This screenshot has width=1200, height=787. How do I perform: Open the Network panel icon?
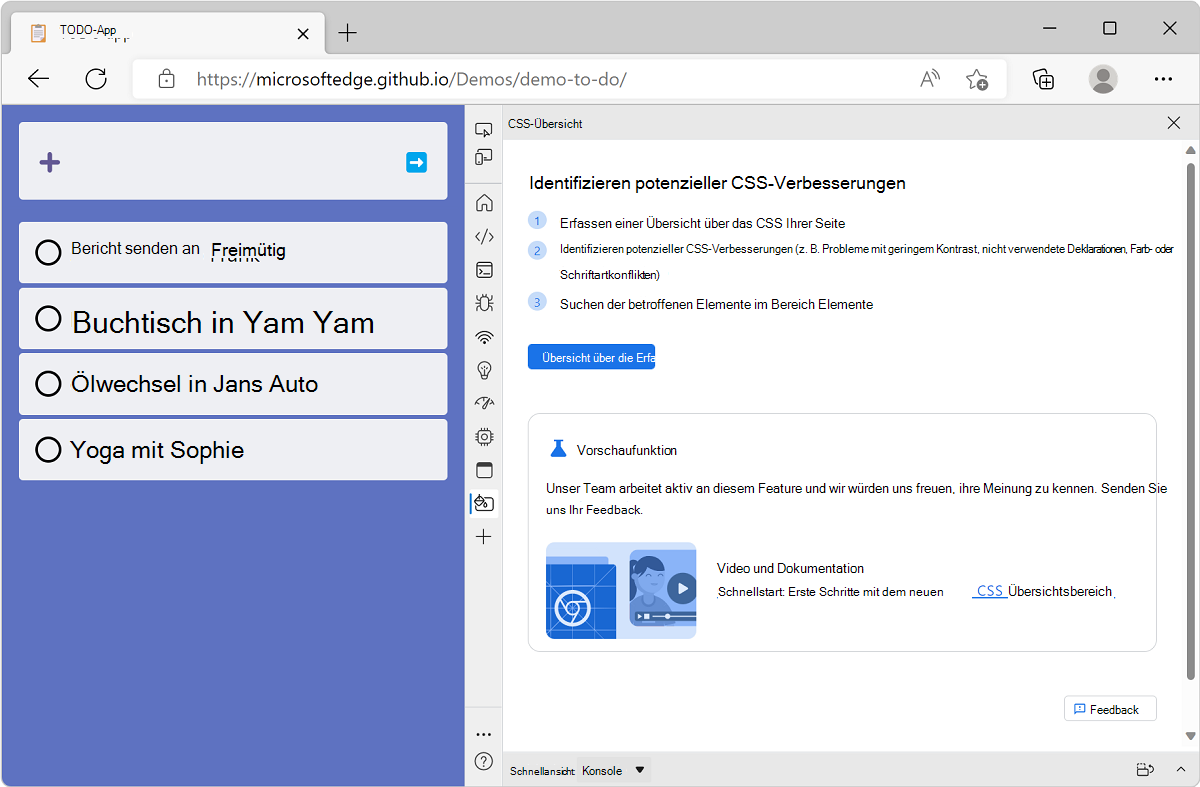point(484,336)
